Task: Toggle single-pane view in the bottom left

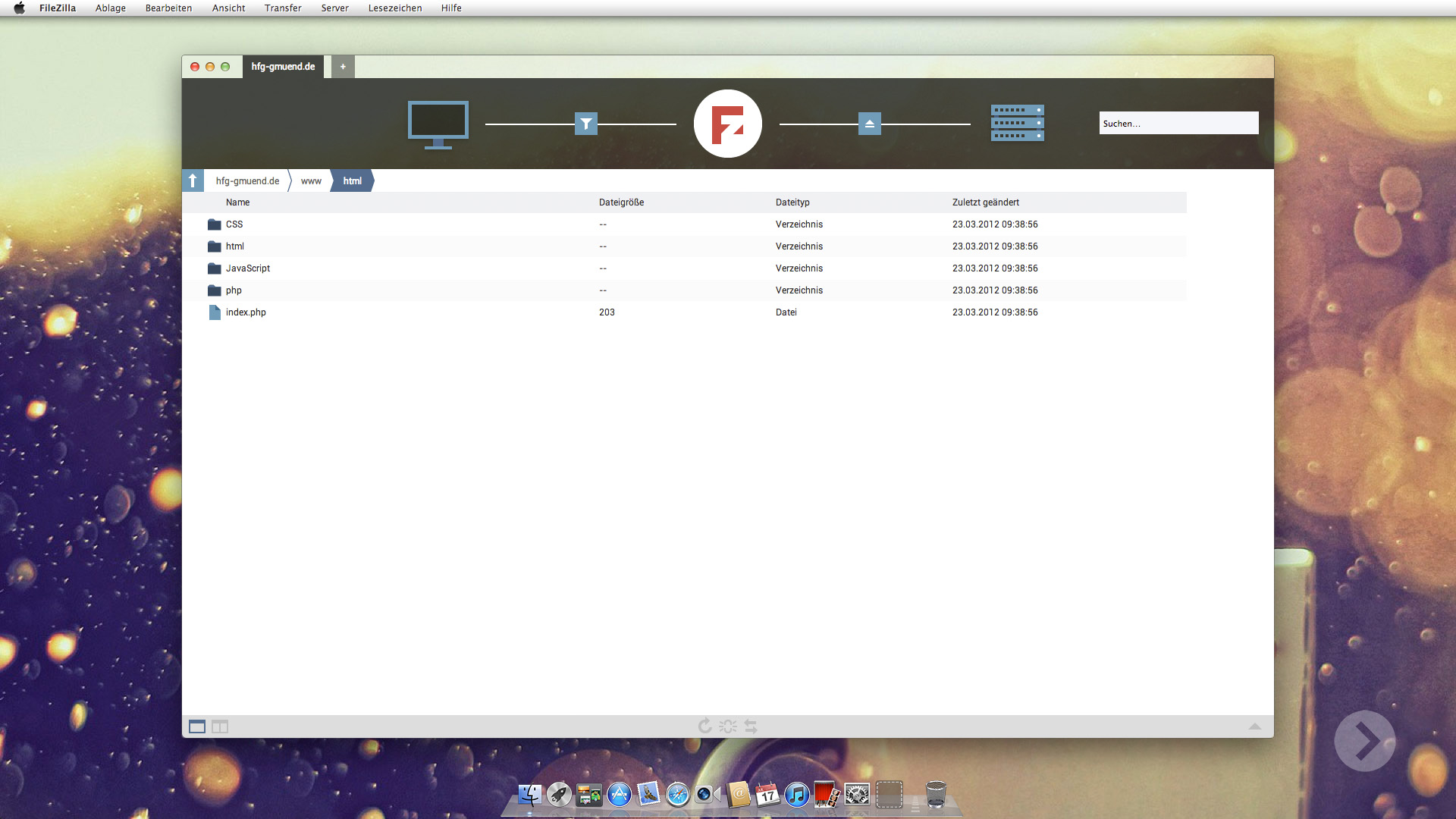Action: tap(196, 726)
